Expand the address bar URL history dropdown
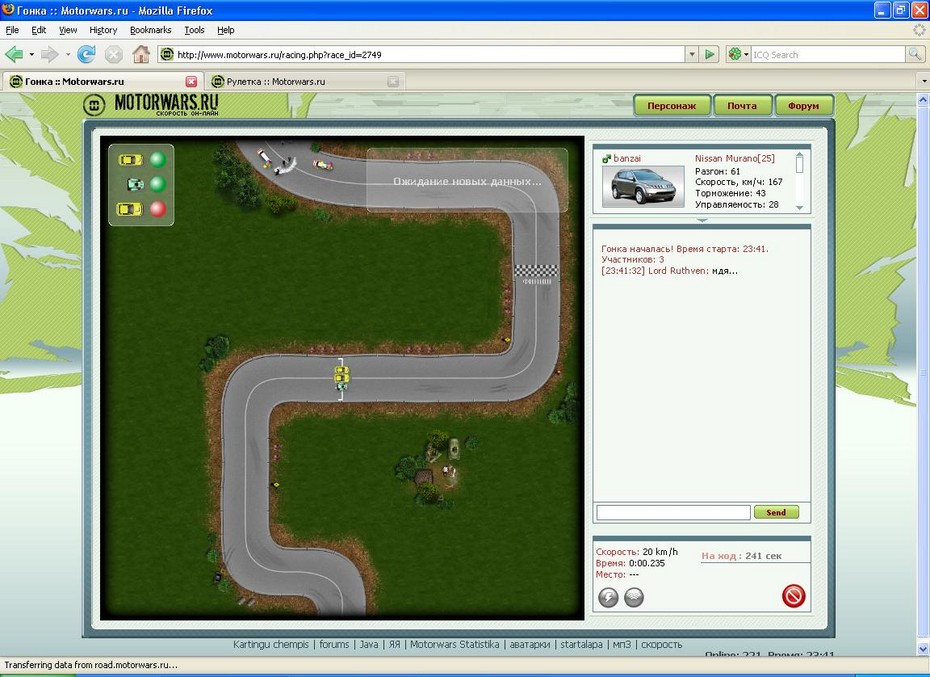 pos(692,55)
